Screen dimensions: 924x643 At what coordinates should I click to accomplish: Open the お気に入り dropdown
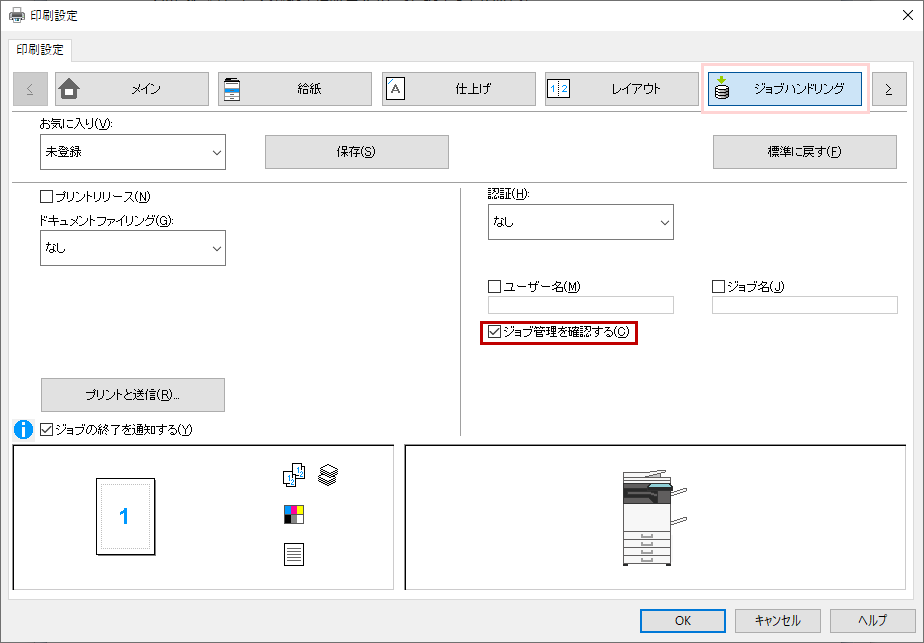click(133, 152)
